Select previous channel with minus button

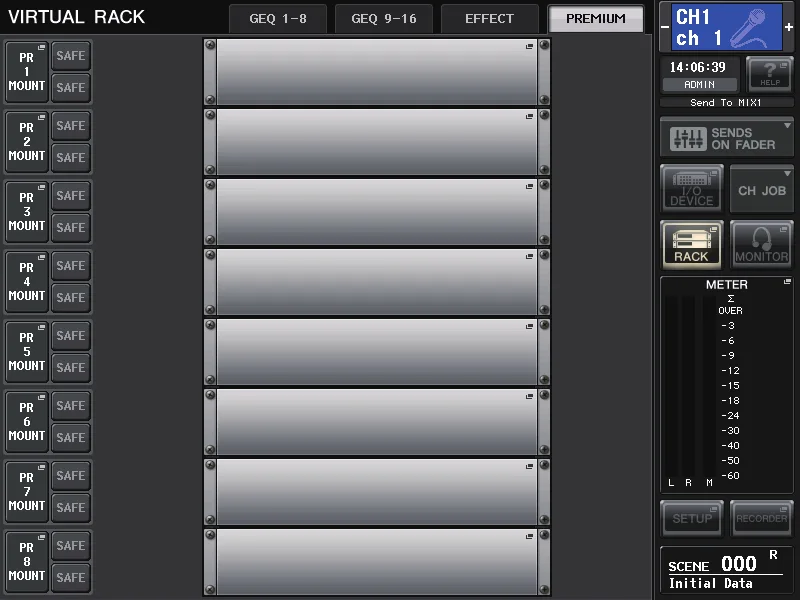[x=665, y=27]
